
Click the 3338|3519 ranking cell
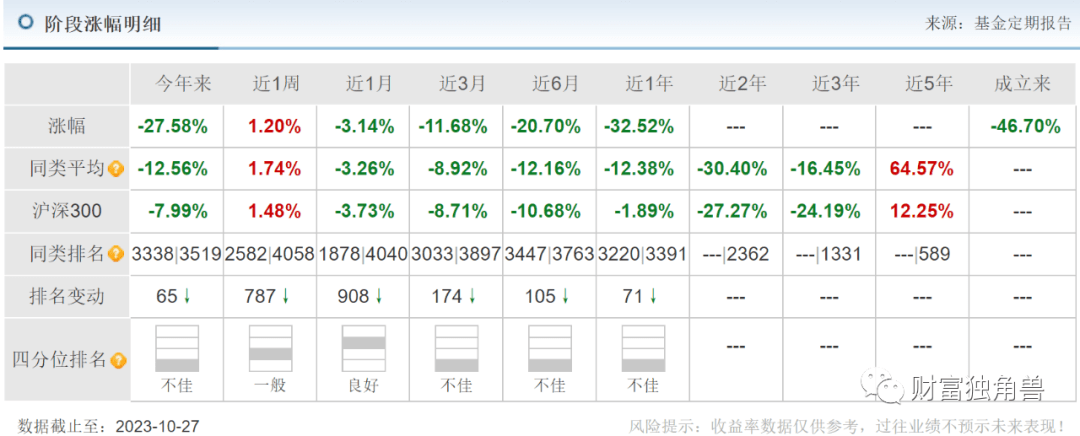pos(176,254)
